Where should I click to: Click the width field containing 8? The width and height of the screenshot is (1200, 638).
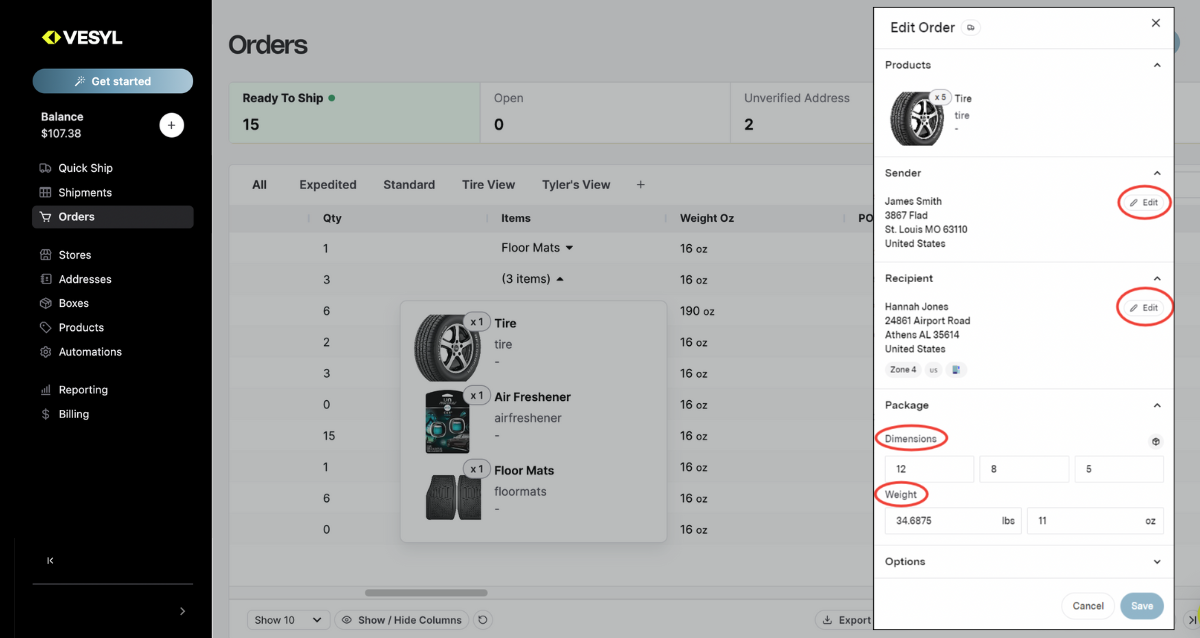pyautogui.click(x=1024, y=469)
